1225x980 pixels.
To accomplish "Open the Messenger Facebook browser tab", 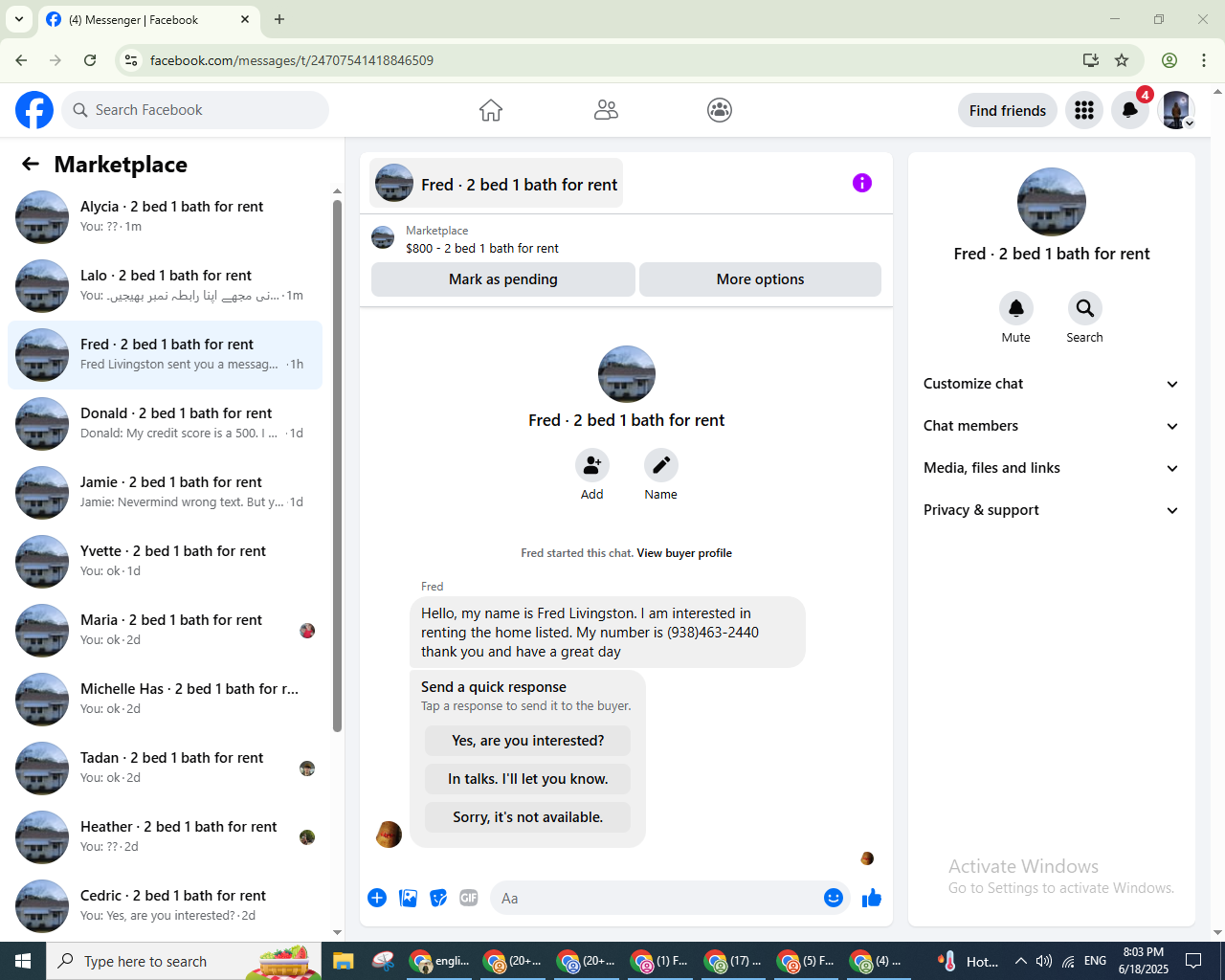I will click(148, 19).
